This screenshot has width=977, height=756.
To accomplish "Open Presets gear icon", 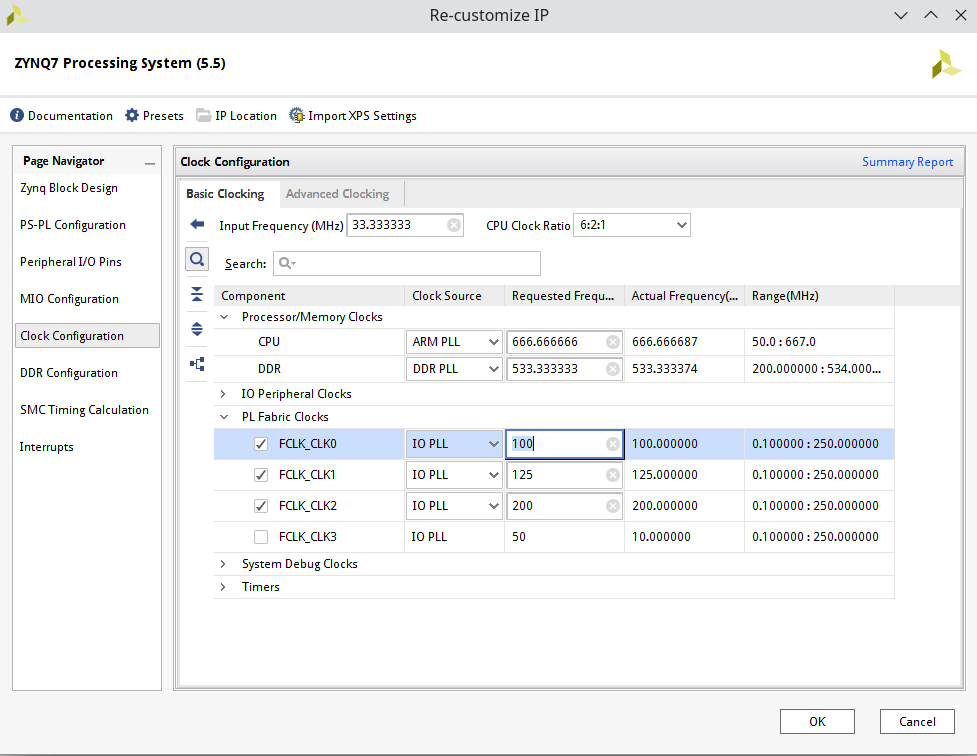I will (x=131, y=115).
